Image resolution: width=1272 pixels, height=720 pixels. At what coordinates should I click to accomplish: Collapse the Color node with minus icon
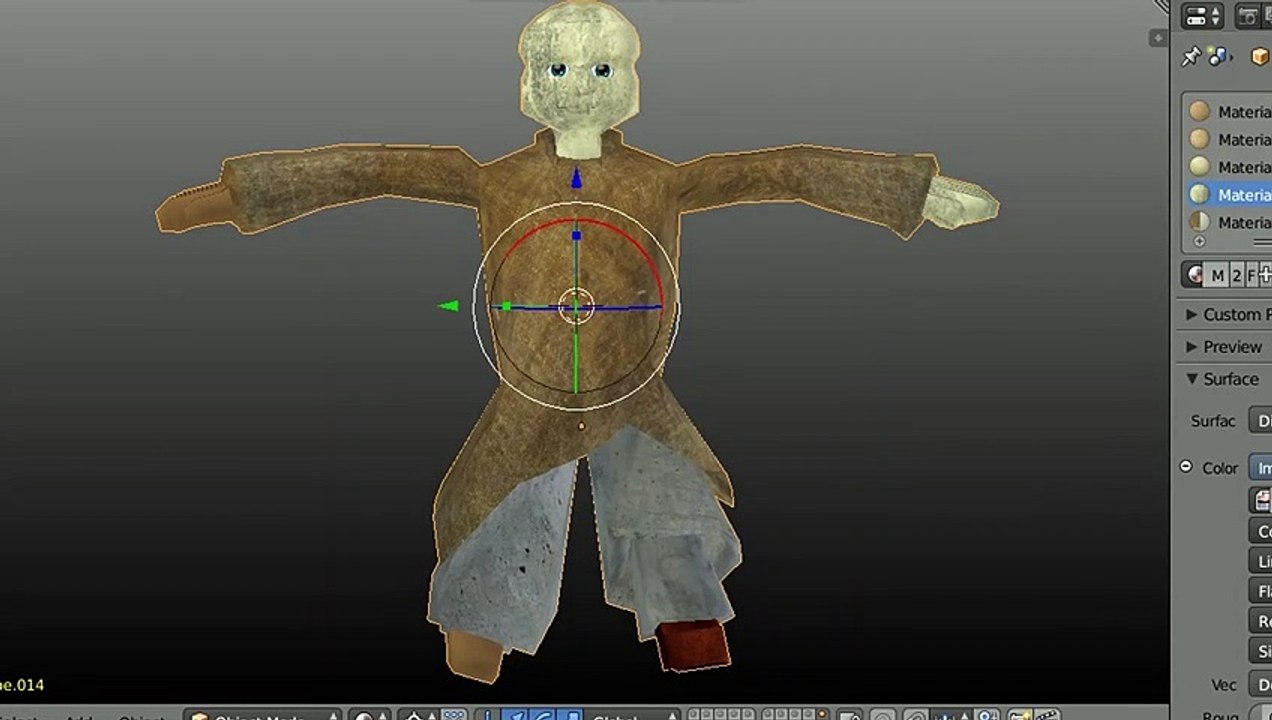1186,467
